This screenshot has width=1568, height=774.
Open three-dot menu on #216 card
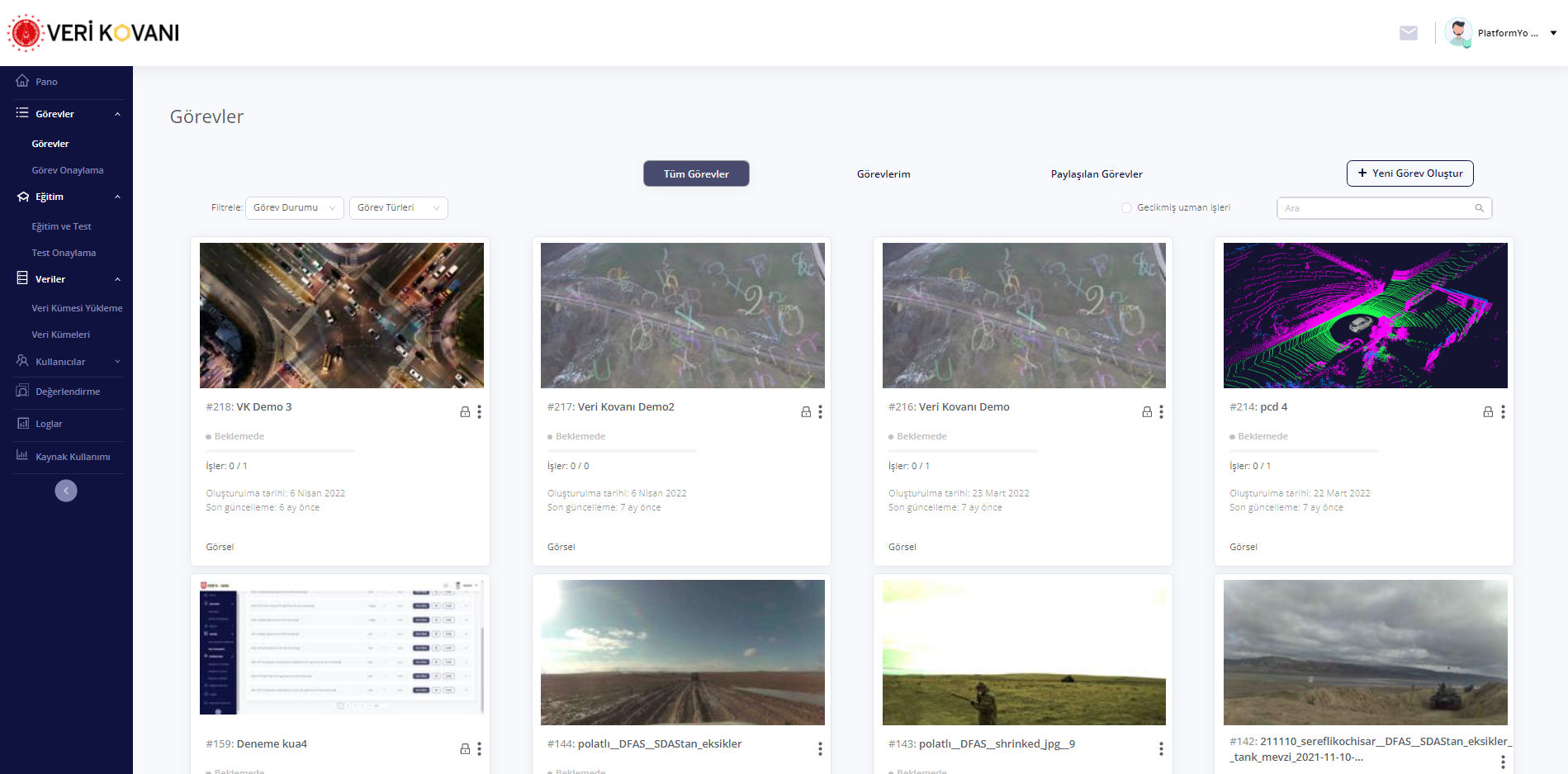[x=1161, y=411]
